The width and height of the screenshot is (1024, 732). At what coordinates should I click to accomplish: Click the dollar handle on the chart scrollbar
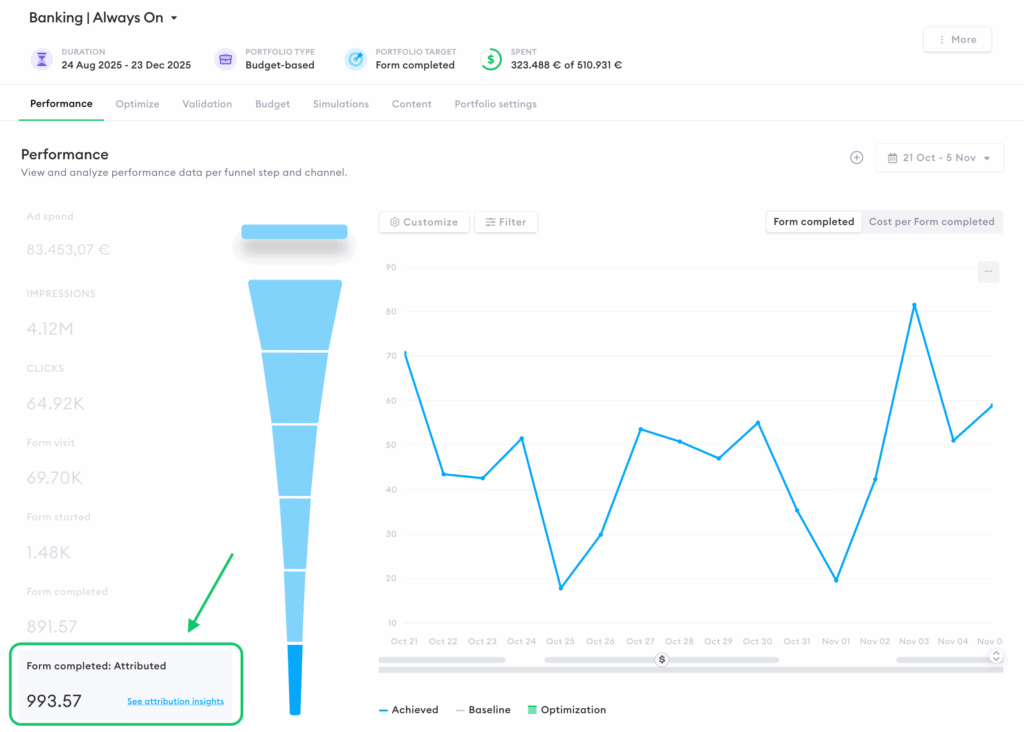(x=661, y=659)
